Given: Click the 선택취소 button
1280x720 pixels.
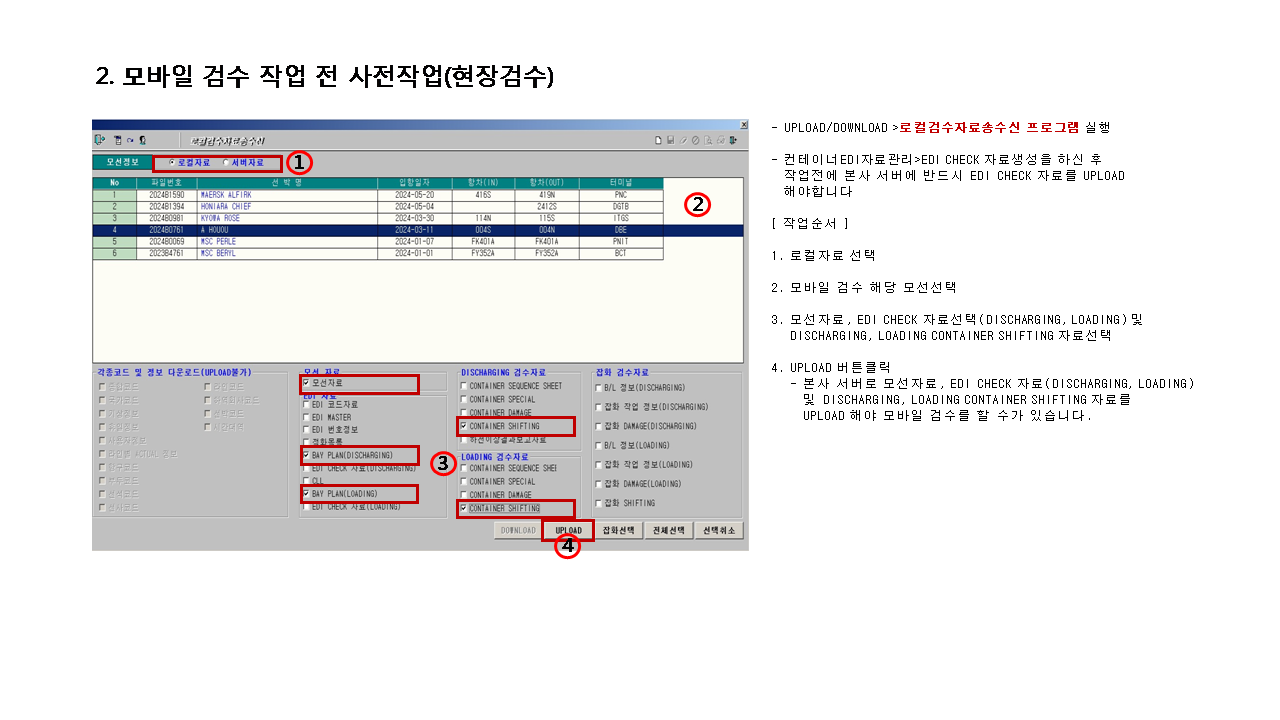Looking at the screenshot, I should (719, 530).
